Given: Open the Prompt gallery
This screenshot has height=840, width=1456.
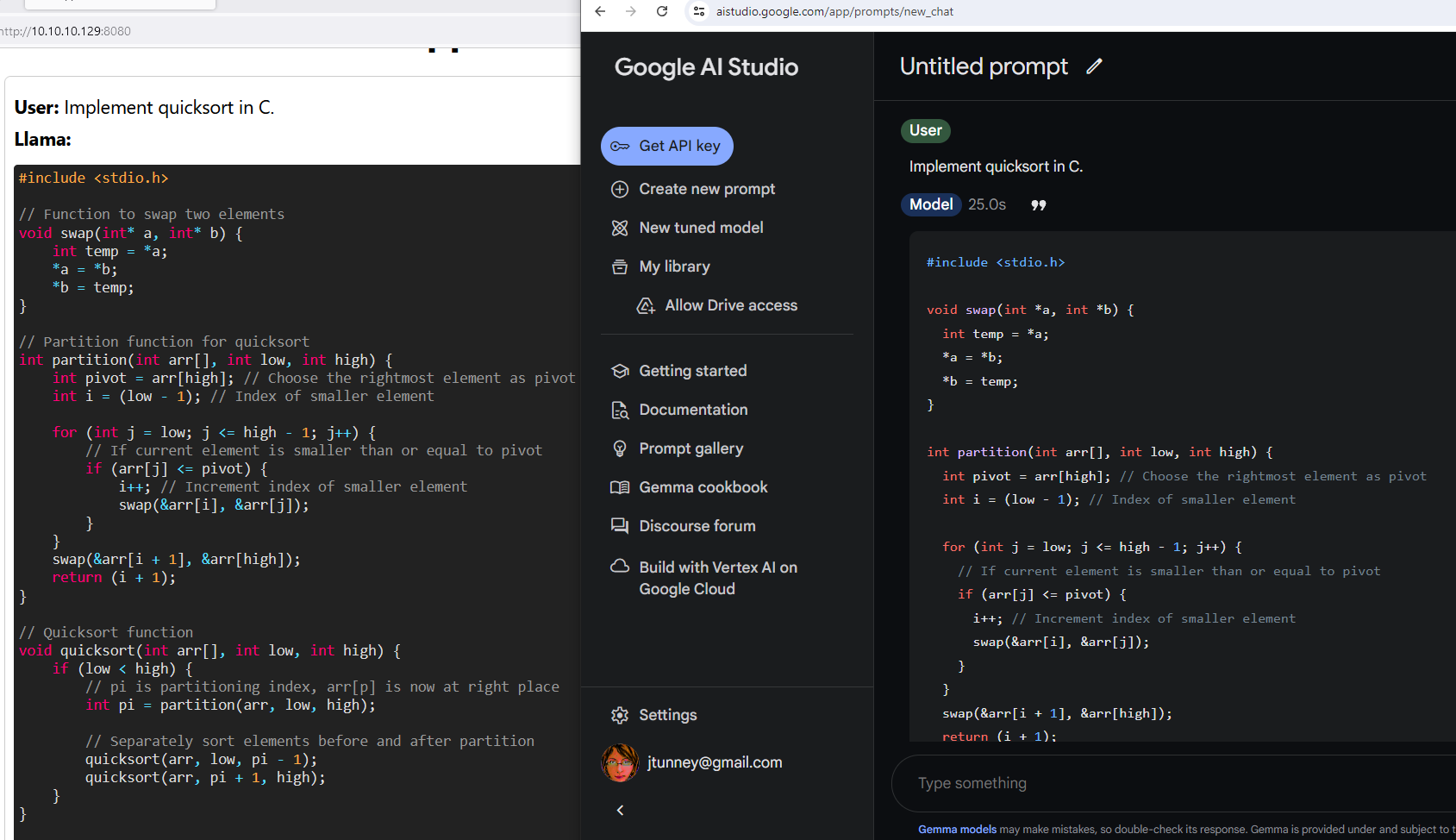Looking at the screenshot, I should click(691, 448).
